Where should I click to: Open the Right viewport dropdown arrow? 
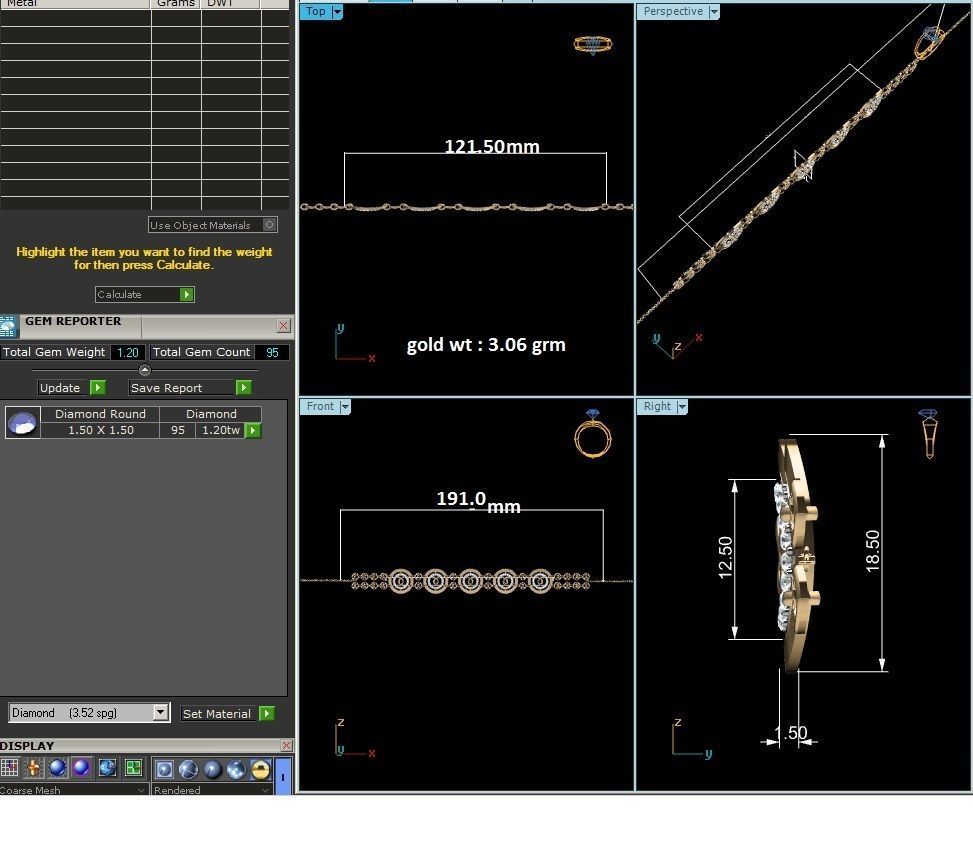[x=682, y=407]
